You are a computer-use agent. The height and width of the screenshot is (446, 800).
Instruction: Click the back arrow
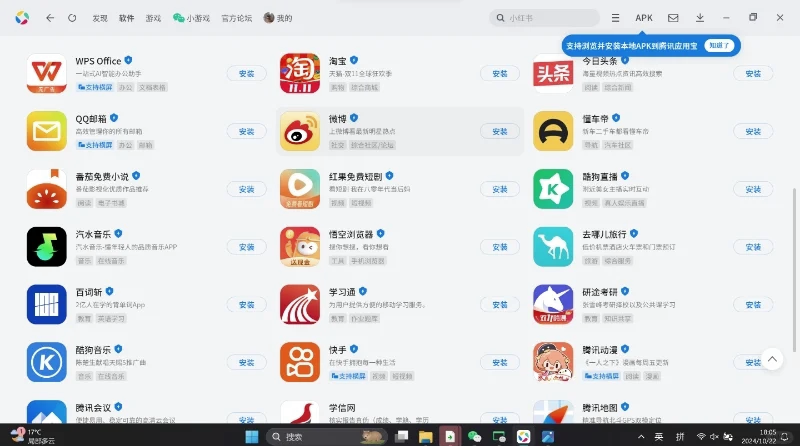[50, 18]
